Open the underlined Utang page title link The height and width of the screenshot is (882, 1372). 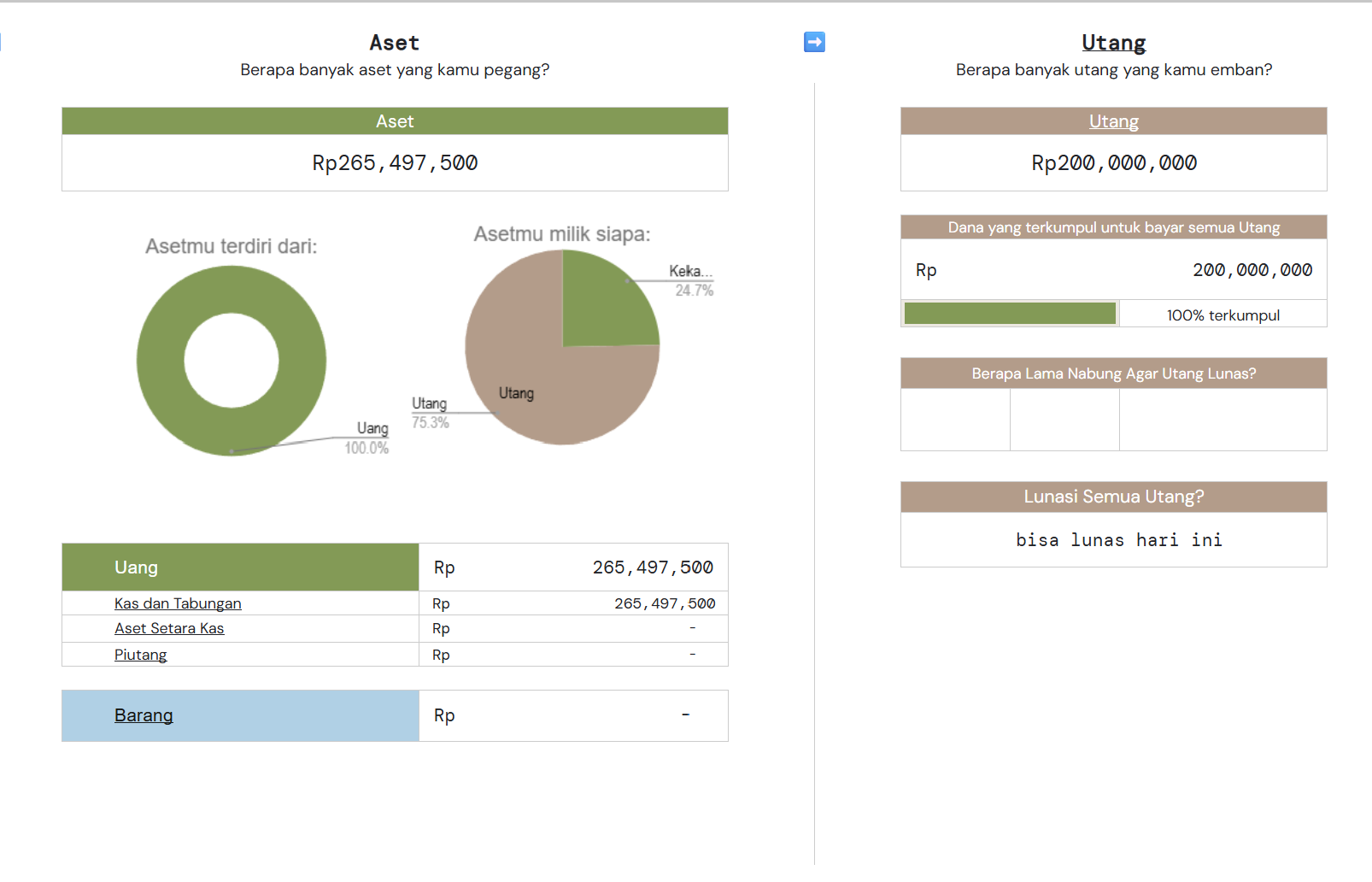1113,43
